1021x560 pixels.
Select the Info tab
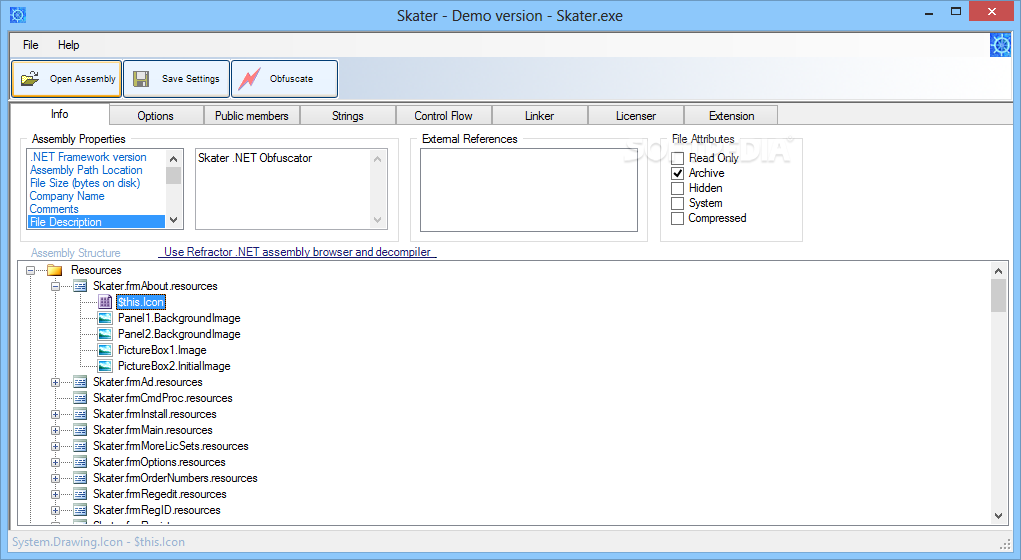pyautogui.click(x=60, y=114)
